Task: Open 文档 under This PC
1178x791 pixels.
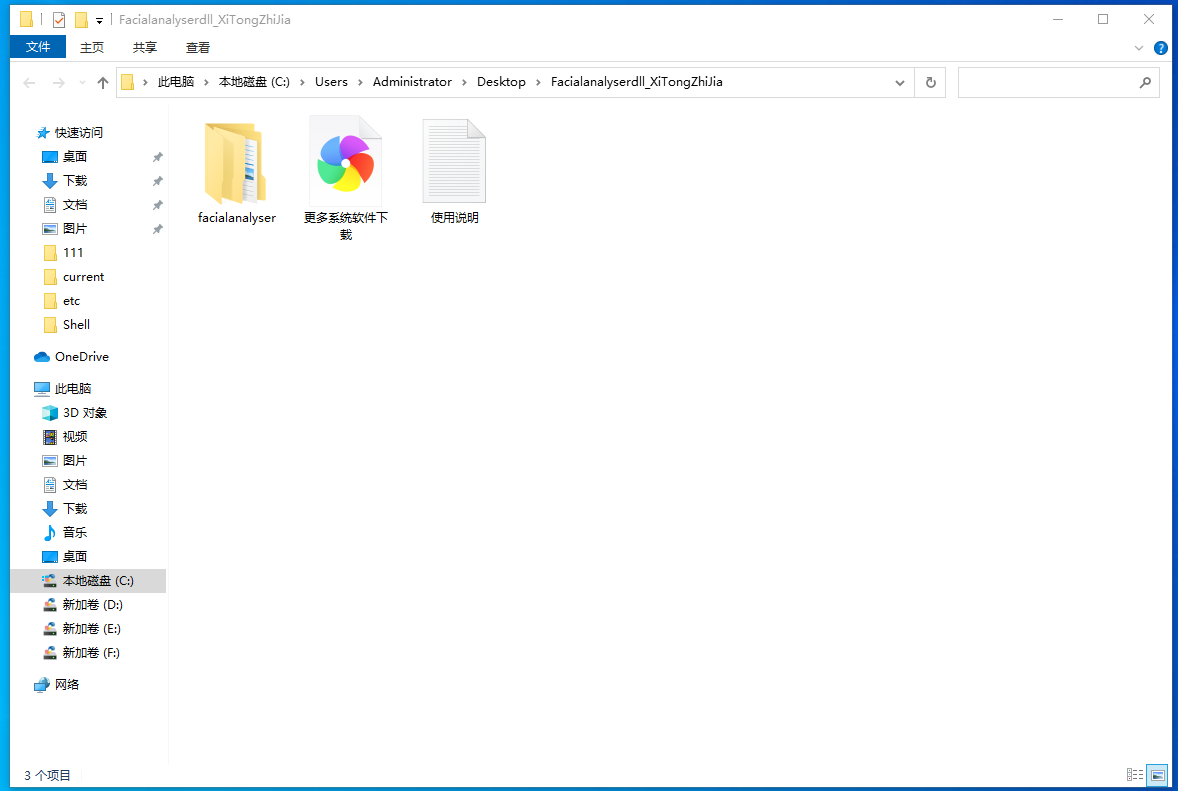Action: [x=74, y=485]
